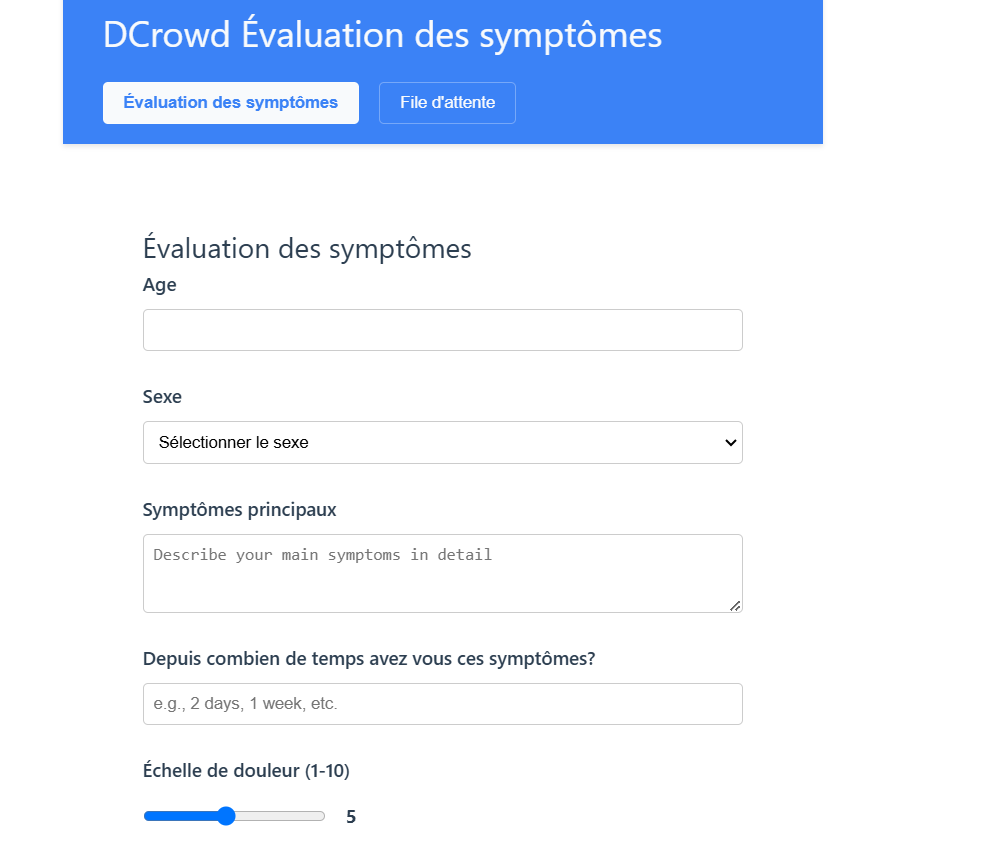
Task: Click the symptom description textarea
Action: [x=442, y=572]
